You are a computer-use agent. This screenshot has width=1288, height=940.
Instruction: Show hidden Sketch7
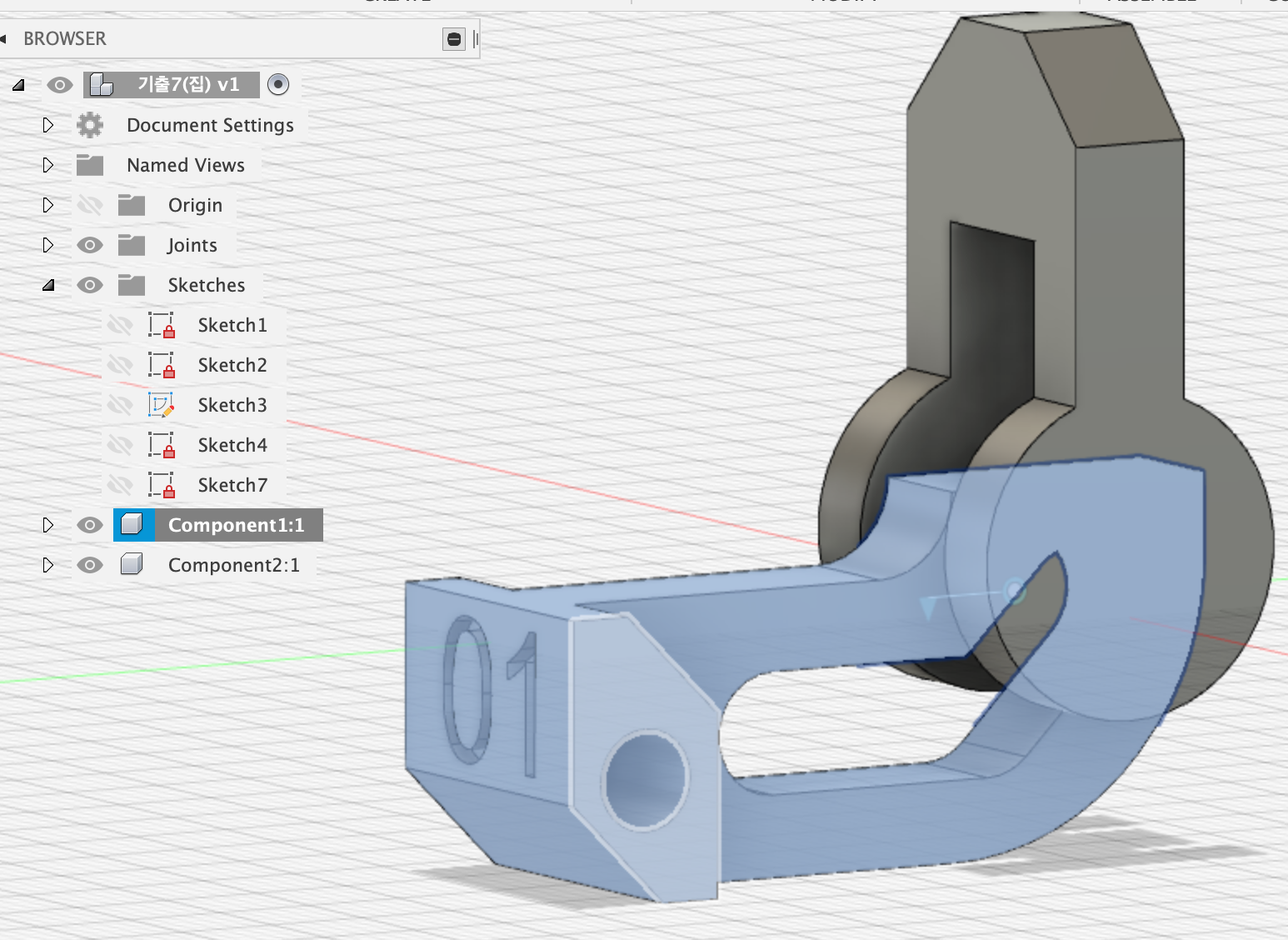[120, 485]
